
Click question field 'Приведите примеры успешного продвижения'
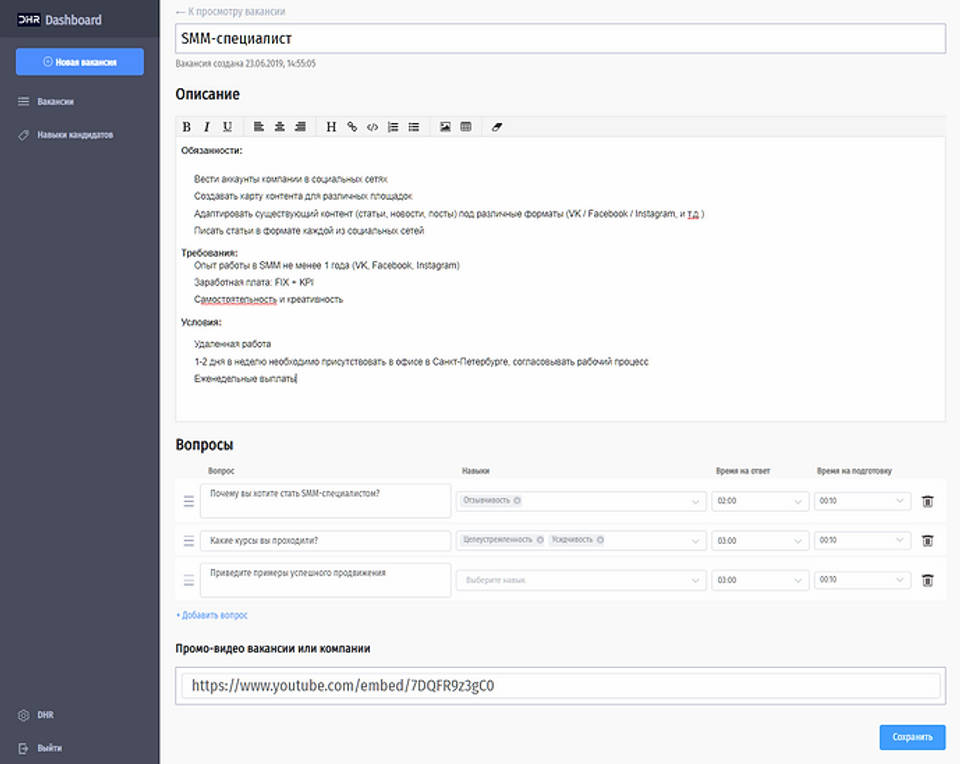click(x=325, y=580)
